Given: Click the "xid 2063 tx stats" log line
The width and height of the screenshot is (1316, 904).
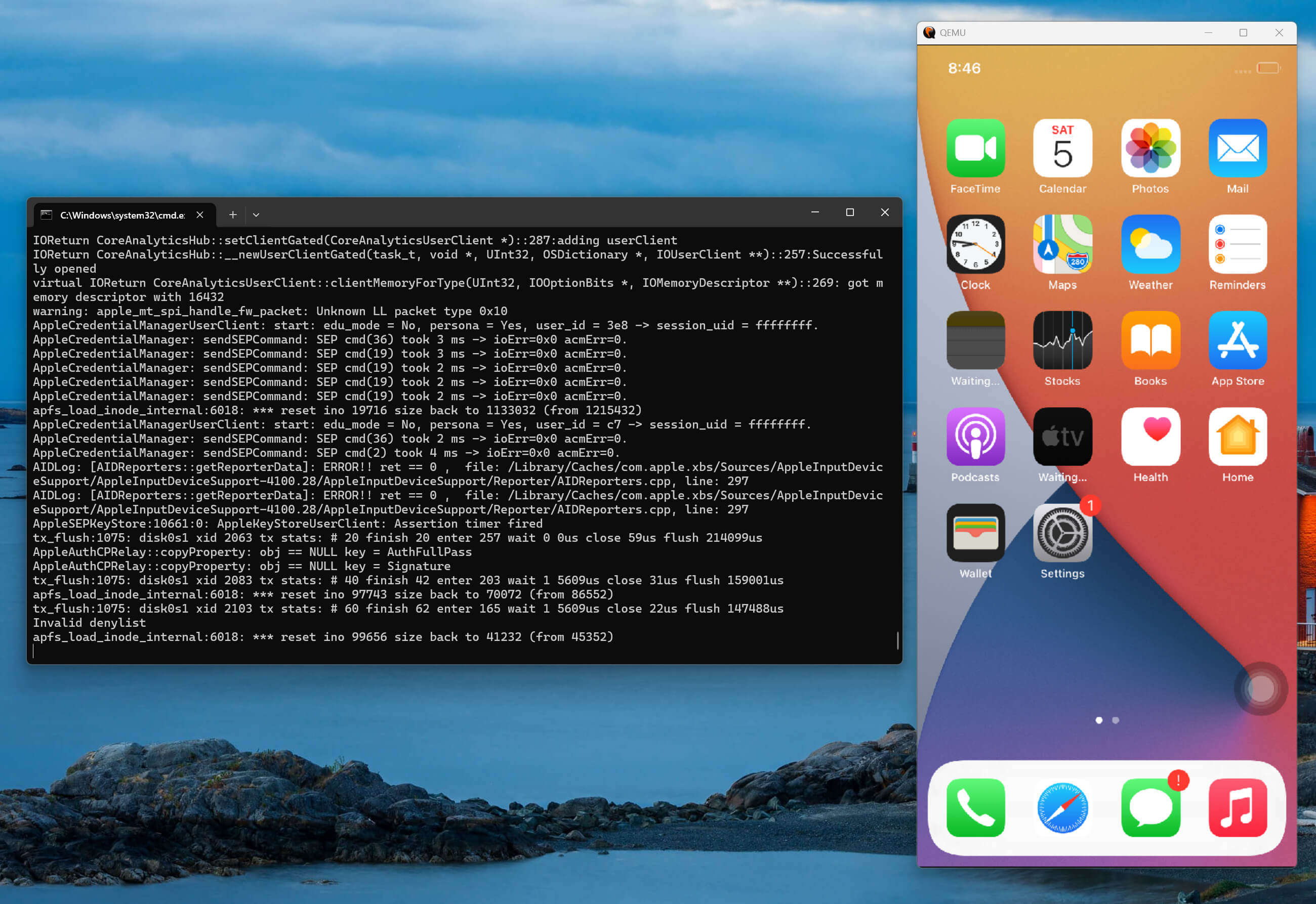Looking at the screenshot, I should [x=397, y=538].
